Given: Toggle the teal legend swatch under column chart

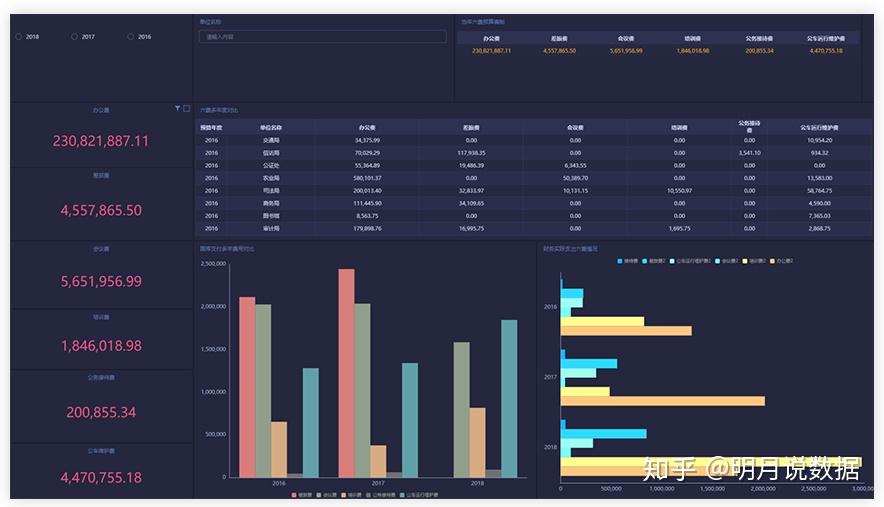Looking at the screenshot, I should click(402, 495).
